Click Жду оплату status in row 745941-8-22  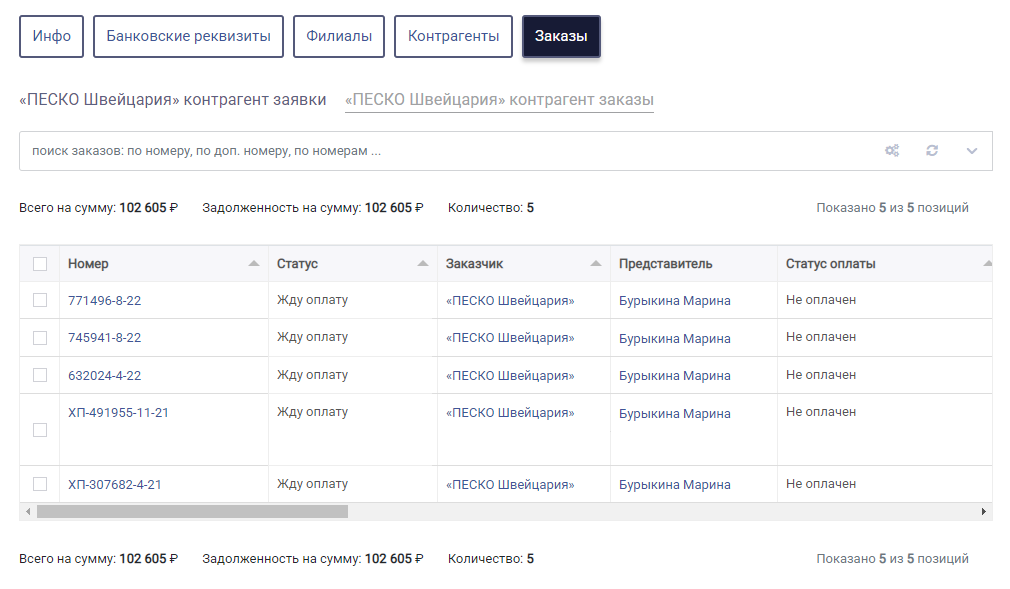pos(312,337)
